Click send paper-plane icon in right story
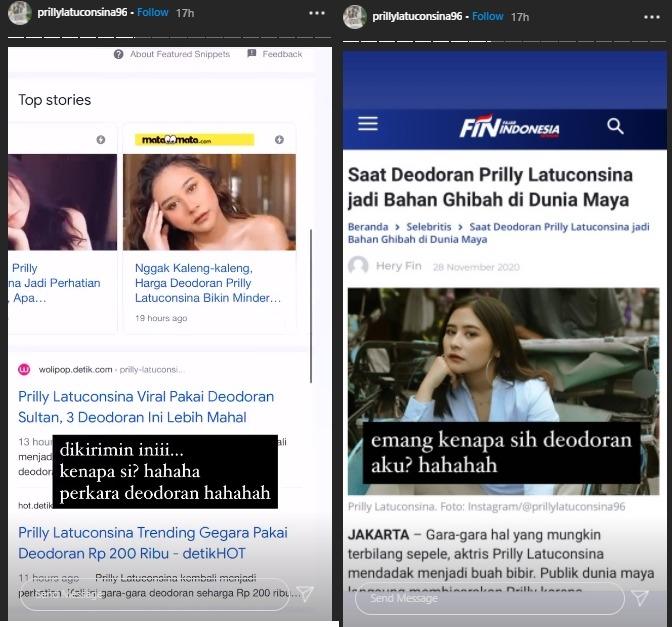 [x=640, y=598]
